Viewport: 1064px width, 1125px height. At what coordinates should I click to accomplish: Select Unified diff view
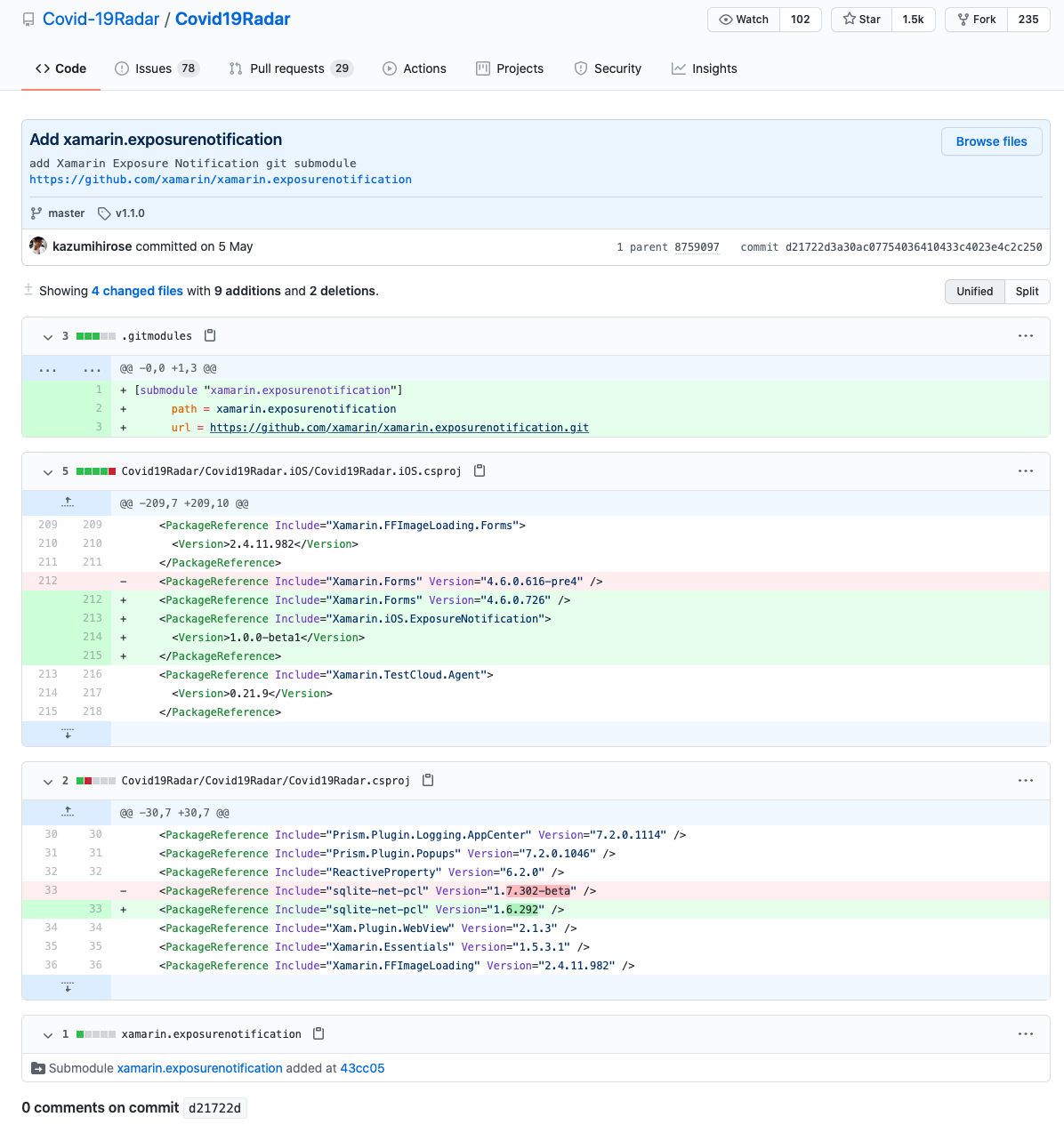(975, 292)
